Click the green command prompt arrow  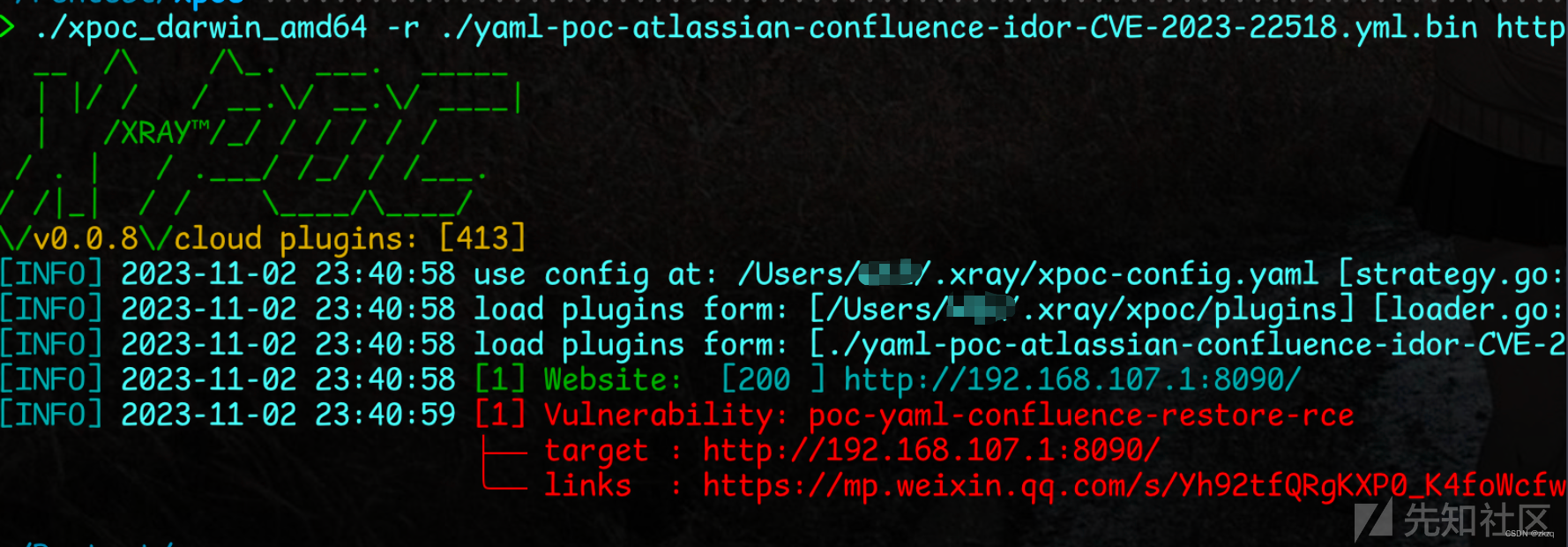tap(7, 26)
